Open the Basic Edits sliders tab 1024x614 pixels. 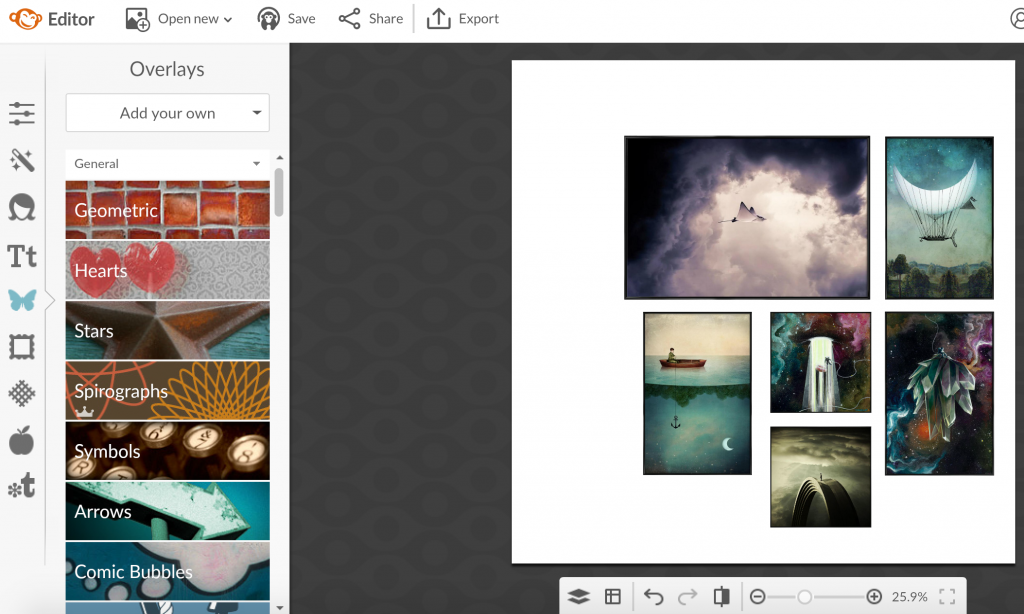[22, 114]
